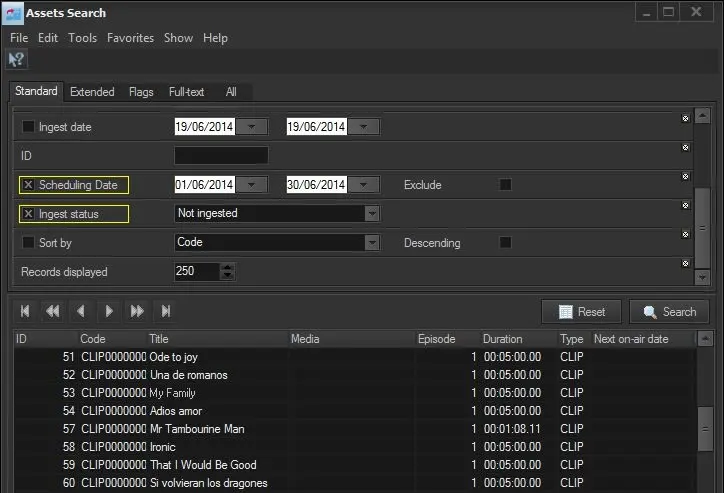Tick the Descending checkbox
The height and width of the screenshot is (493, 724).
click(x=505, y=242)
